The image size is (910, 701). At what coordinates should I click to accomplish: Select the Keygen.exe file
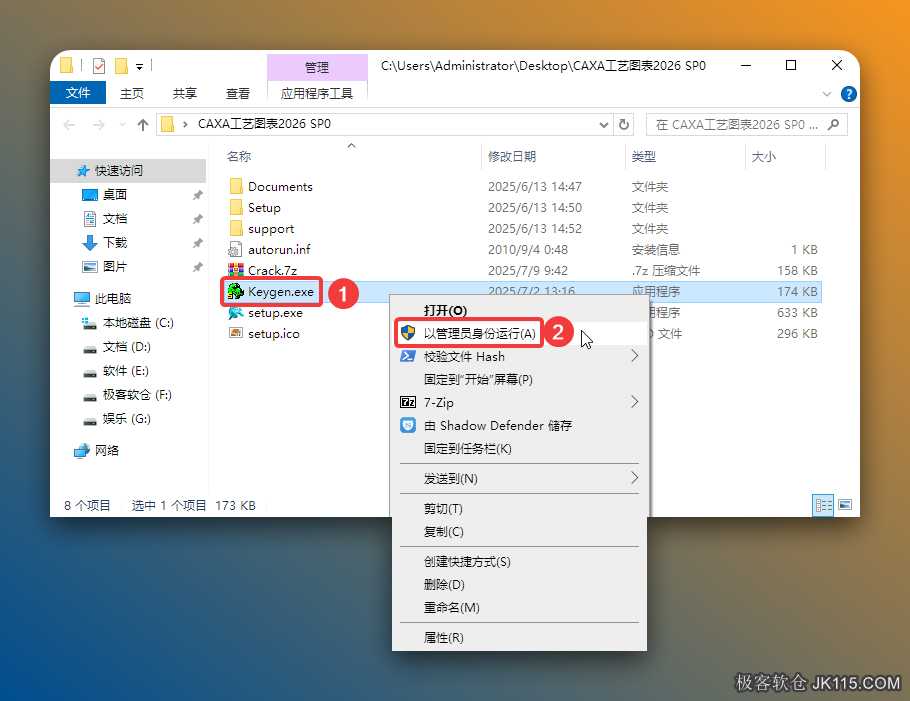click(x=281, y=291)
